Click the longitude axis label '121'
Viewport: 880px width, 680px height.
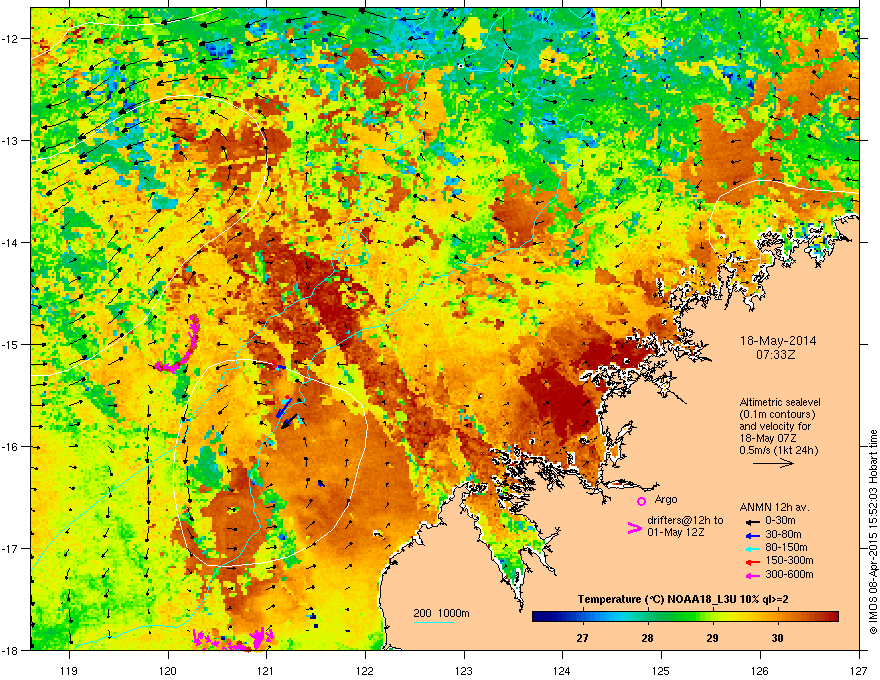pyautogui.click(x=266, y=670)
